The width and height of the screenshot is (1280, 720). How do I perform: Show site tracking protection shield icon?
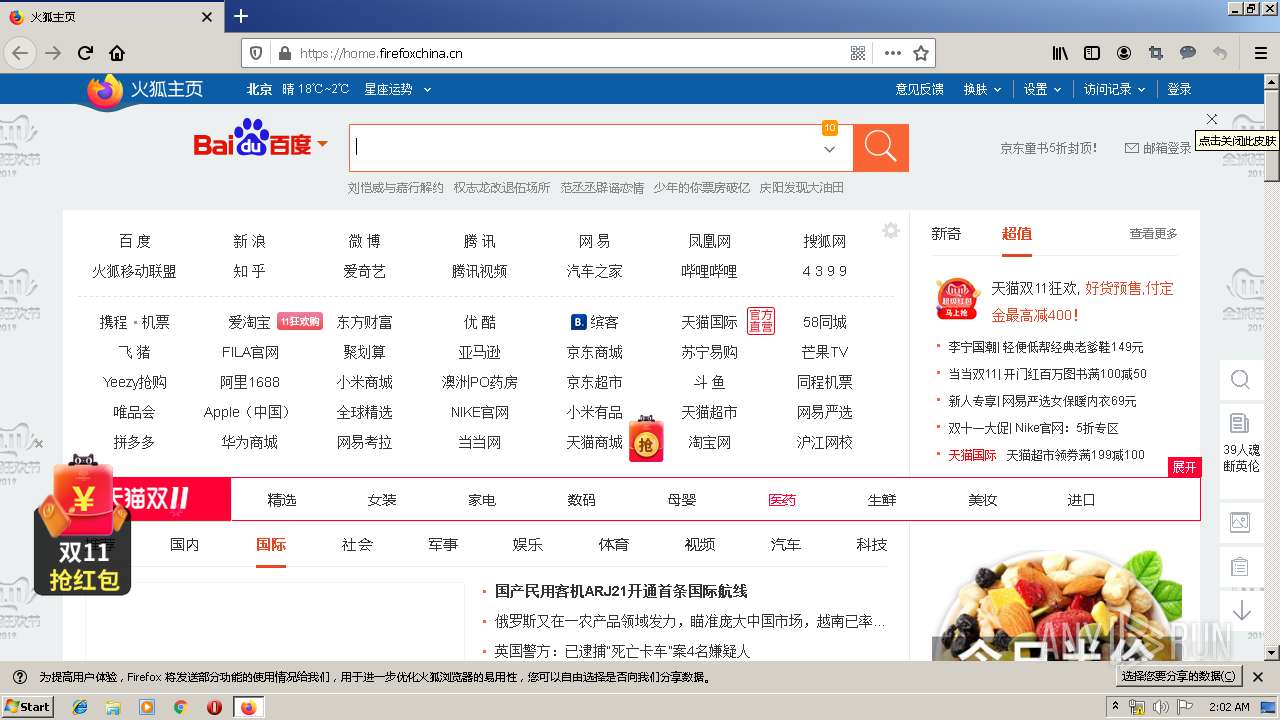click(256, 53)
